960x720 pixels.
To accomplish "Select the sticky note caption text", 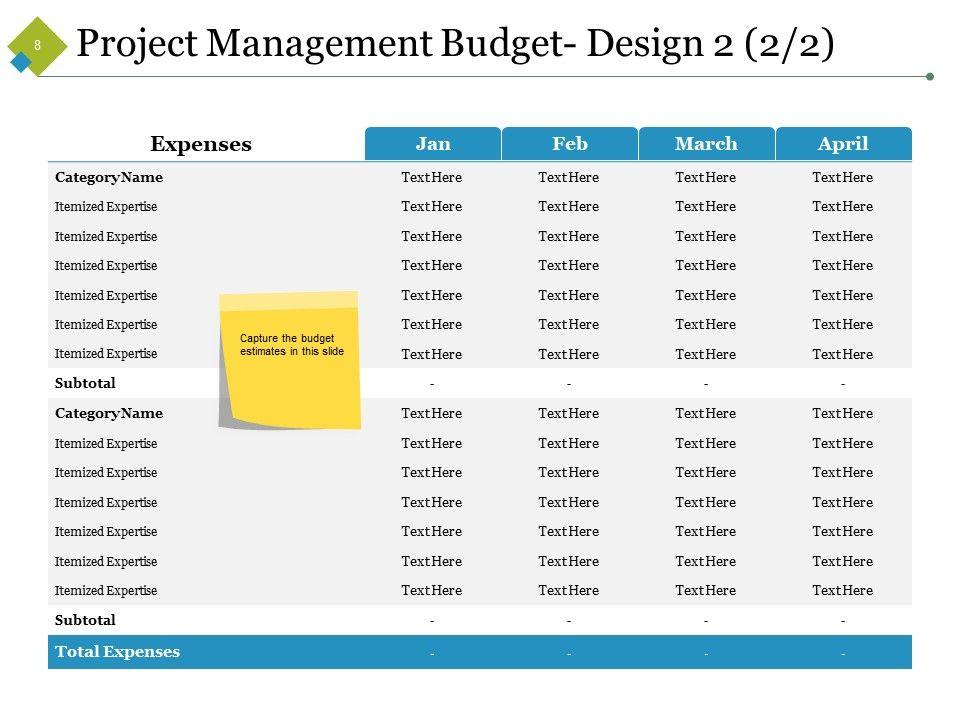I will pyautogui.click(x=292, y=345).
